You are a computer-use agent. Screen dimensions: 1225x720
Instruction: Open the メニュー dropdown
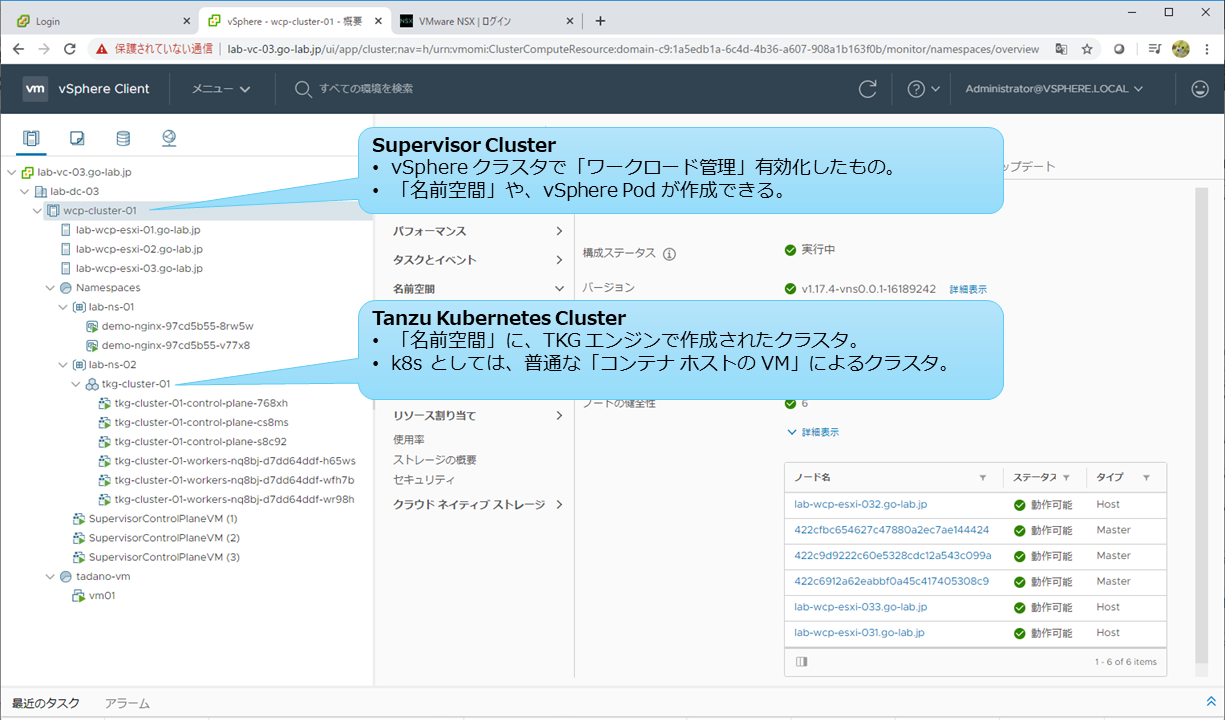point(221,89)
